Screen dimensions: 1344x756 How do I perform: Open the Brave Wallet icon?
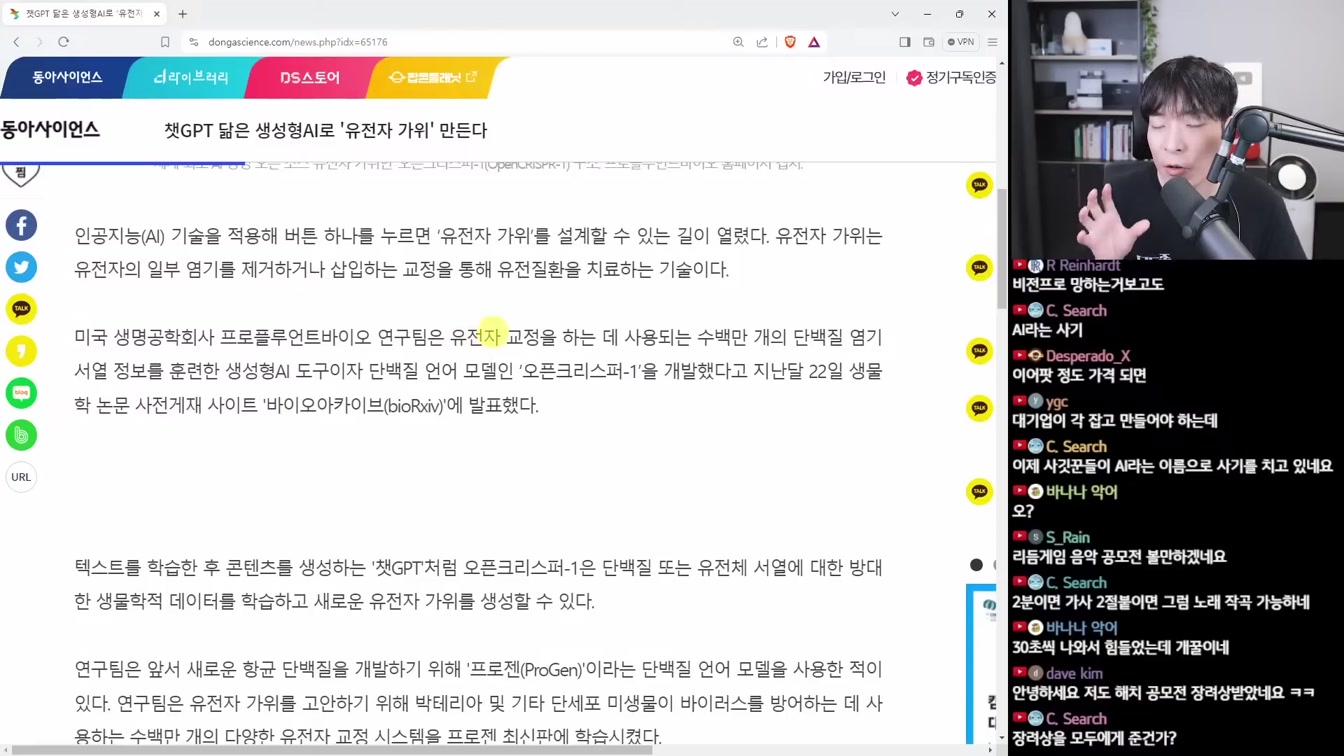[x=929, y=42]
